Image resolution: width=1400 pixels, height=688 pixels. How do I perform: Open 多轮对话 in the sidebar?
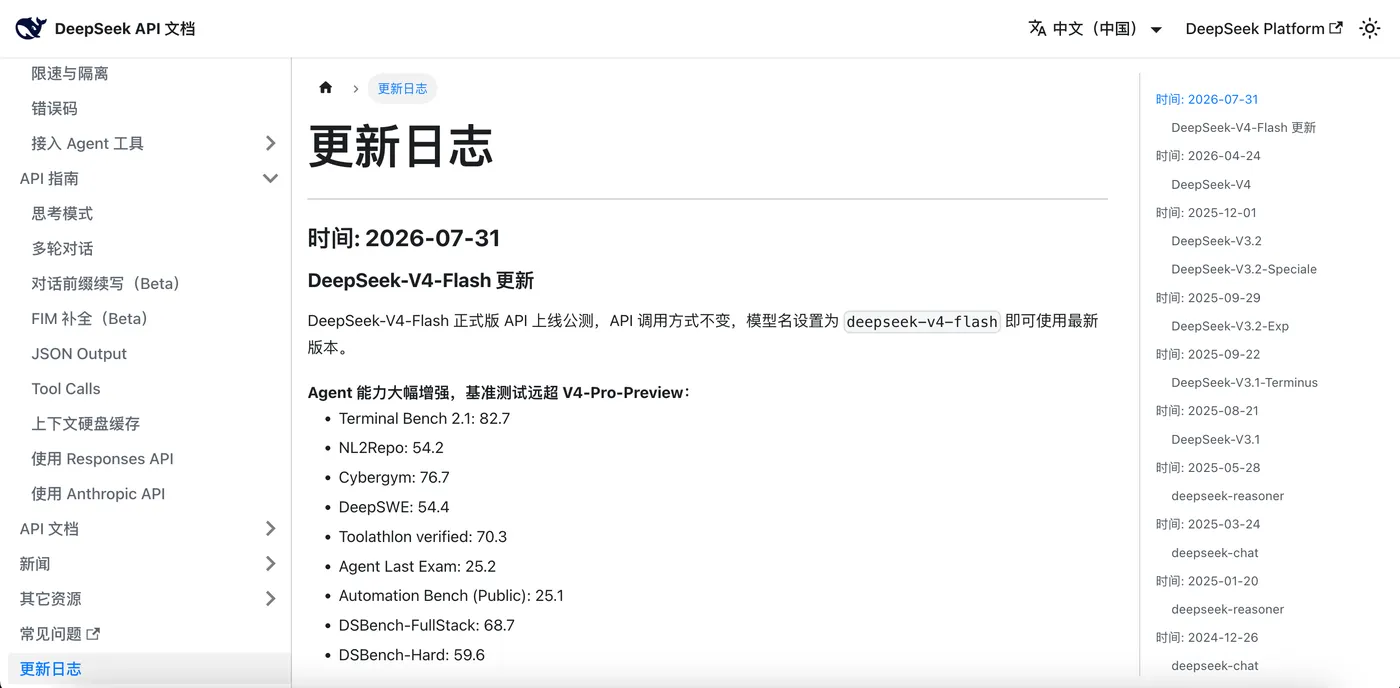click(x=62, y=248)
